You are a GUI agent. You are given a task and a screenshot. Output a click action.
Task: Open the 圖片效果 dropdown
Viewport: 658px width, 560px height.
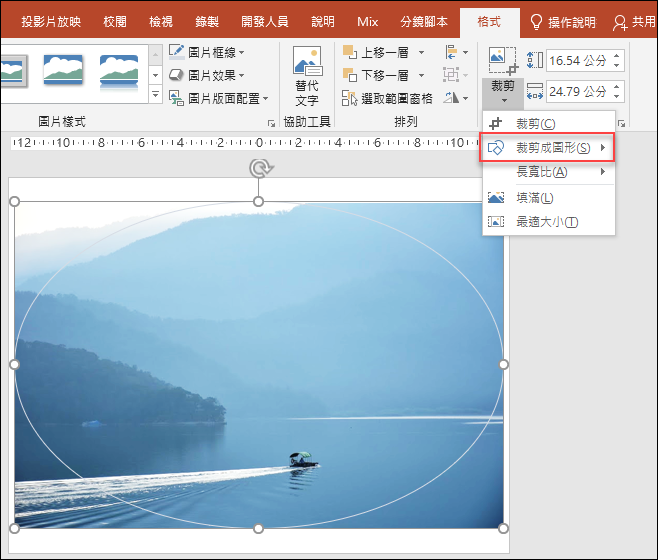tap(207, 75)
